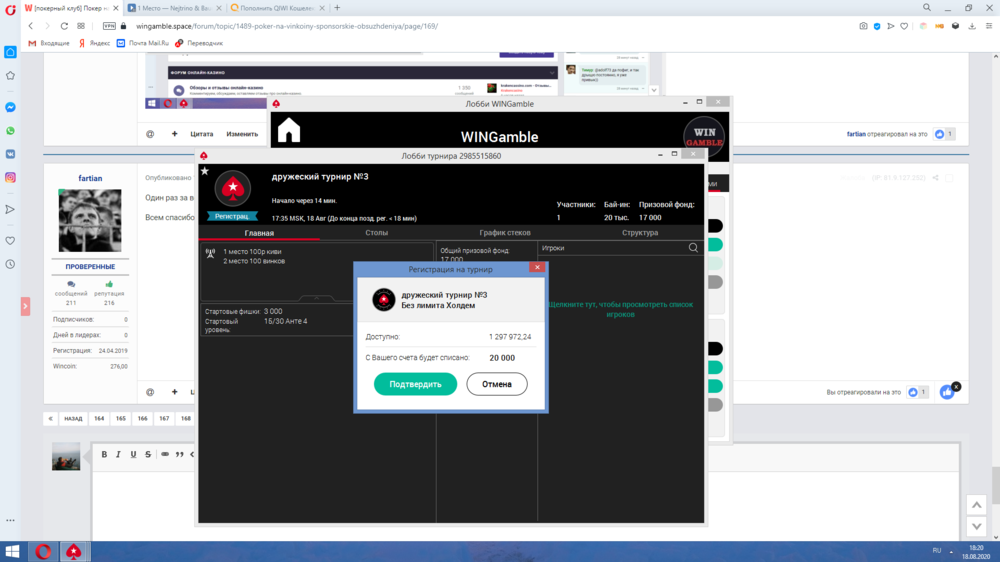This screenshot has width=1000, height=562.
Task: Switch to the Столы tab
Action: (x=376, y=233)
